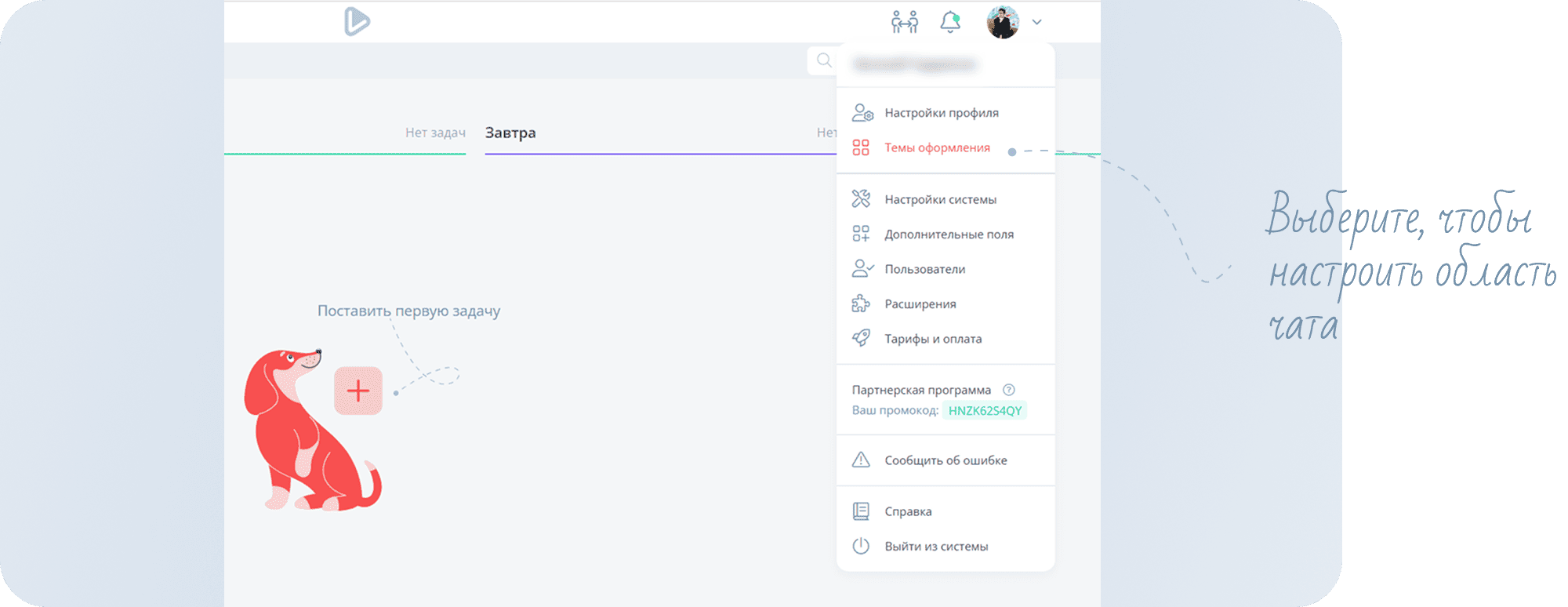
Task: Open notifications bell
Action: coord(950,22)
